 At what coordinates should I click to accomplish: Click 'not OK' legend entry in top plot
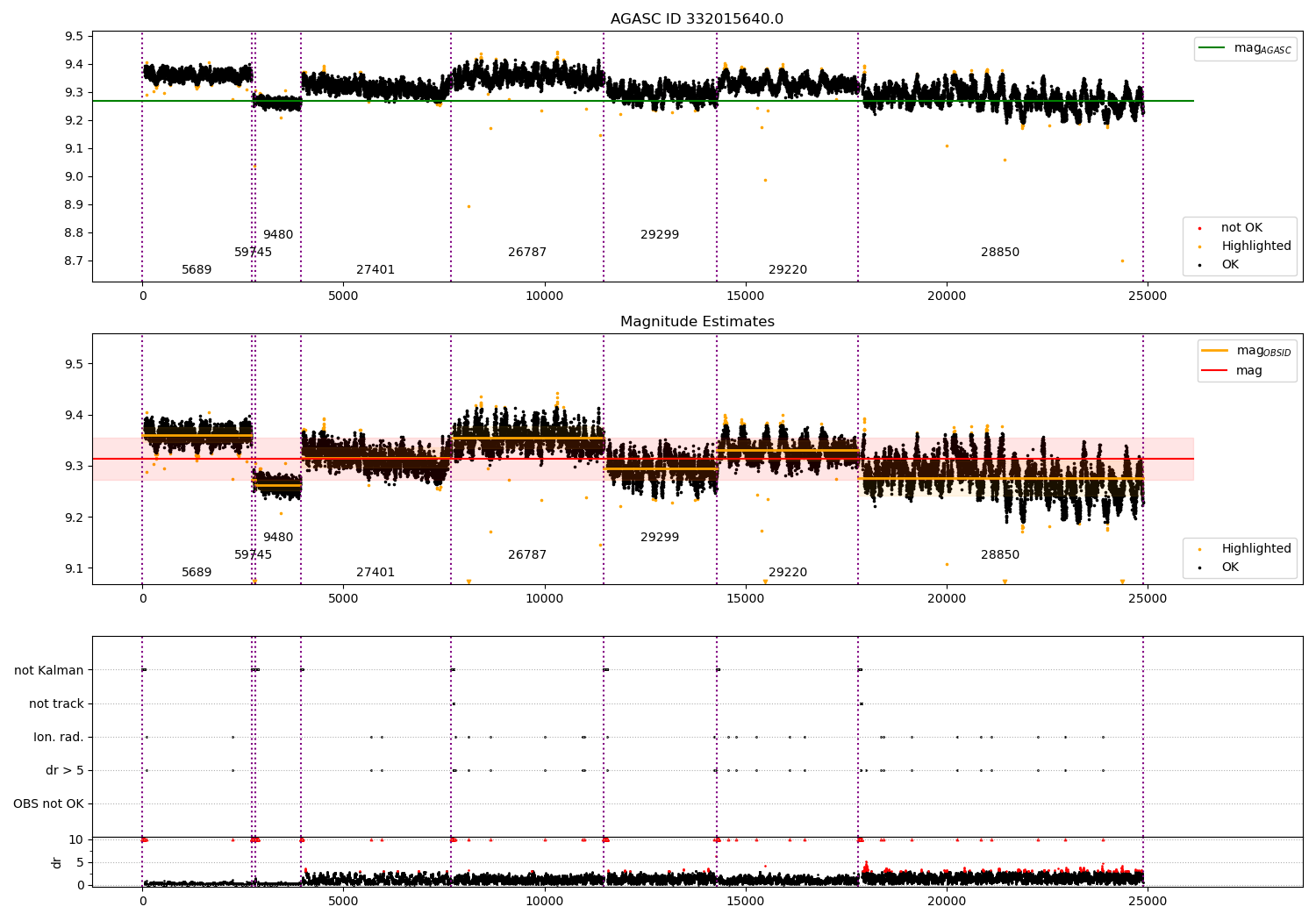pos(1241,228)
